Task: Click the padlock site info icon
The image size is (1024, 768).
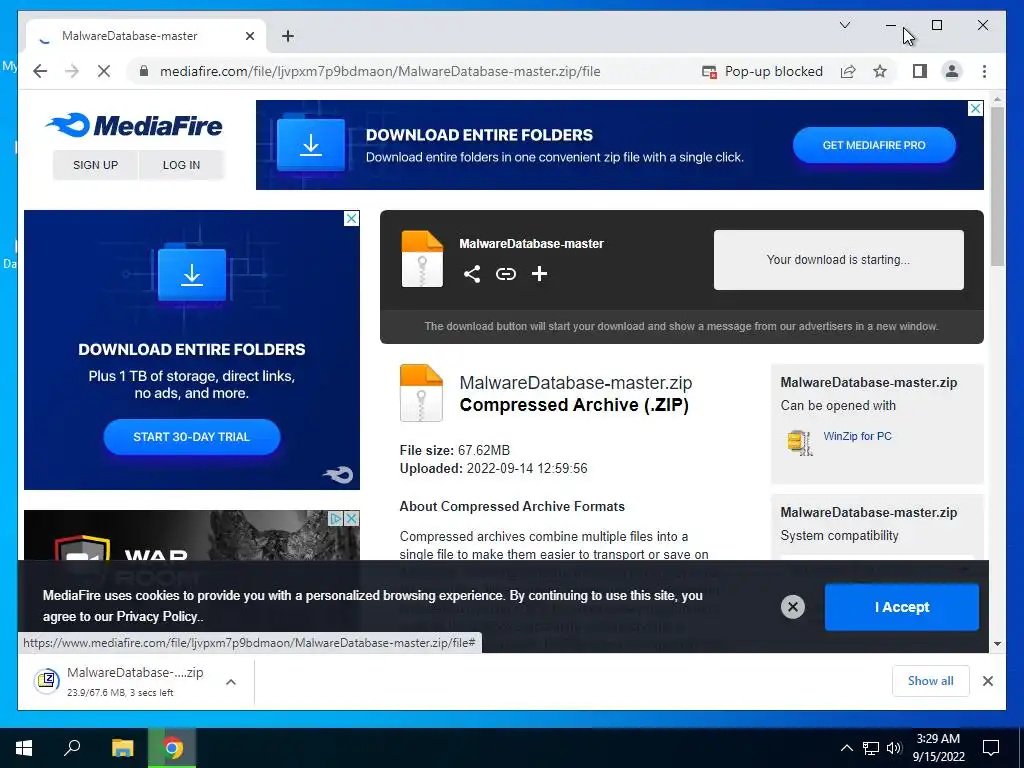Action: [144, 71]
